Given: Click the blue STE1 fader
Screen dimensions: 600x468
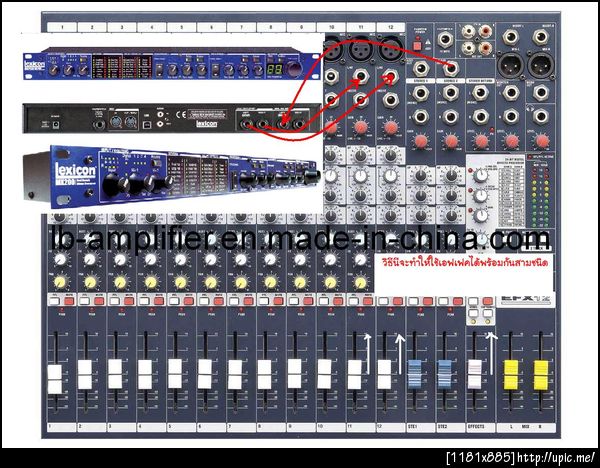Looking at the screenshot, I should coord(415,374).
